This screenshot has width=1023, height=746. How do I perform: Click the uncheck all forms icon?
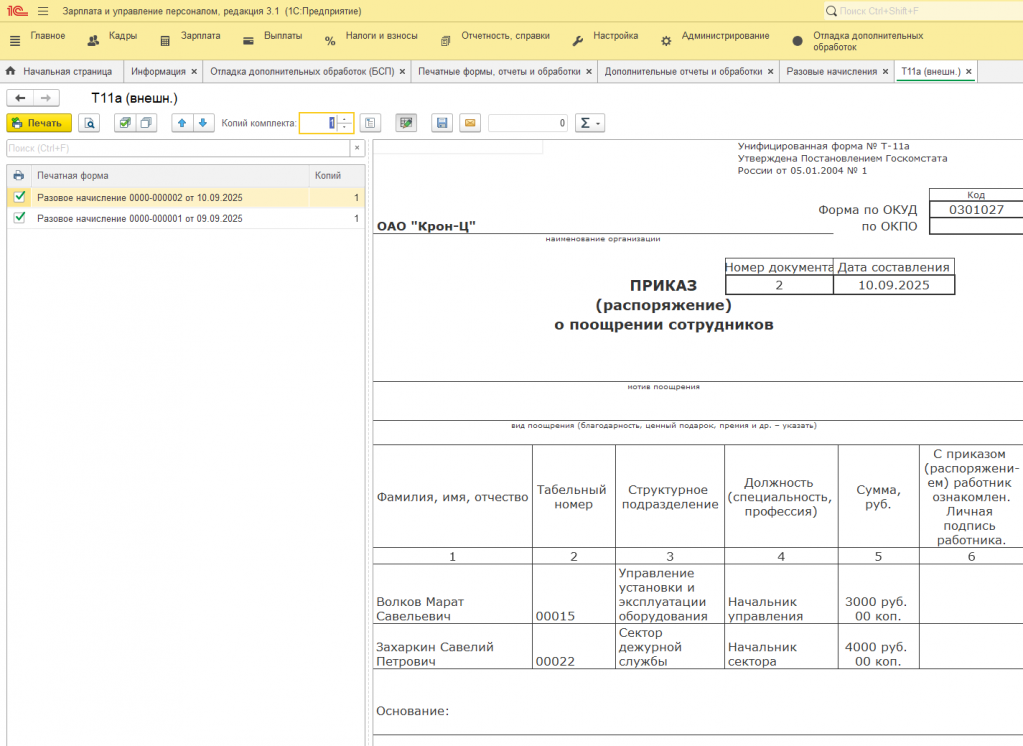click(x=146, y=123)
